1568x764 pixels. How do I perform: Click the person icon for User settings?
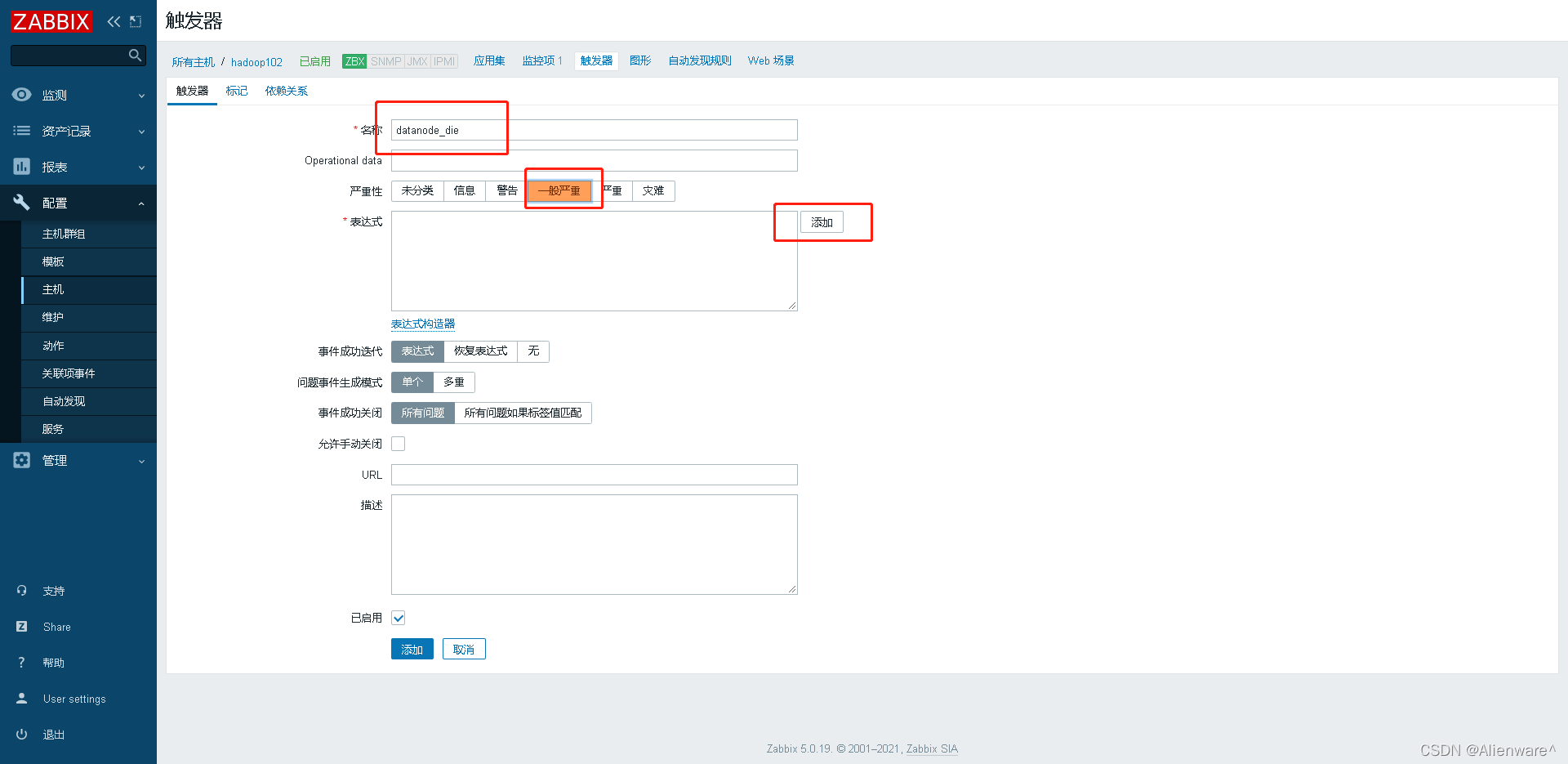22,699
